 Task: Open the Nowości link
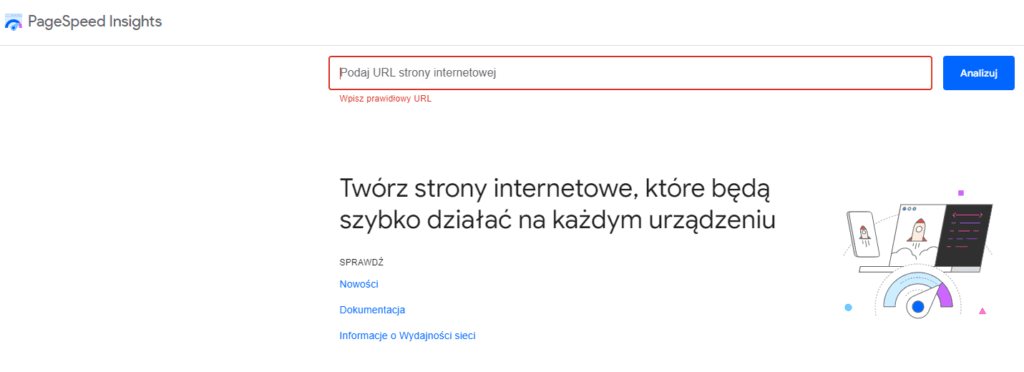[x=359, y=284]
